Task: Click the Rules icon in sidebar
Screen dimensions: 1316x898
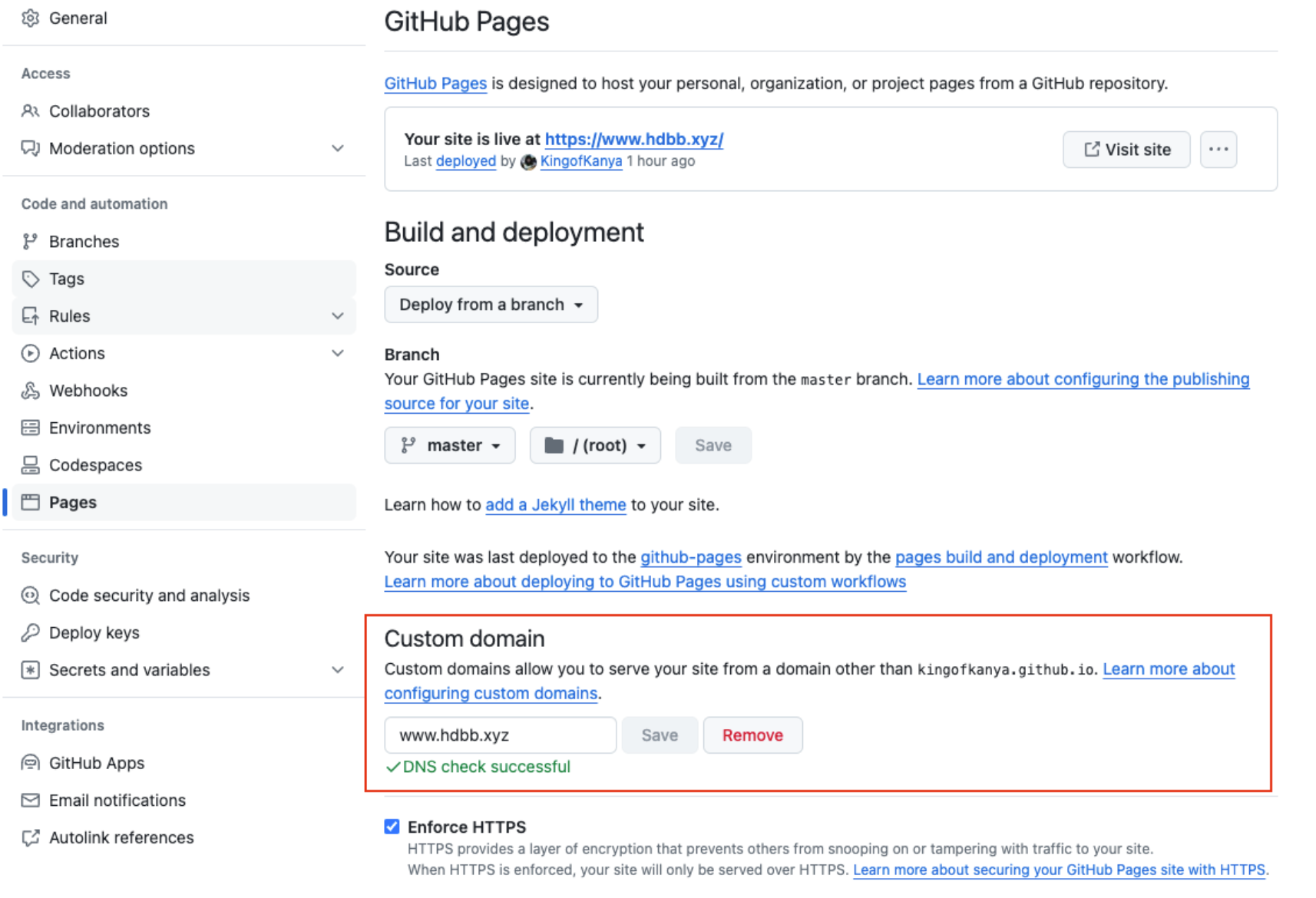Action: point(30,315)
